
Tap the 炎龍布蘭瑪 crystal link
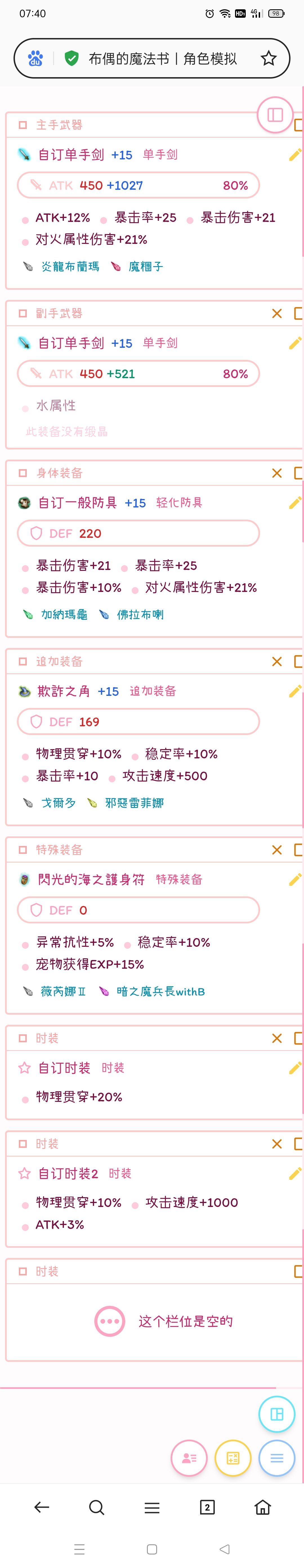pyautogui.click(x=70, y=267)
